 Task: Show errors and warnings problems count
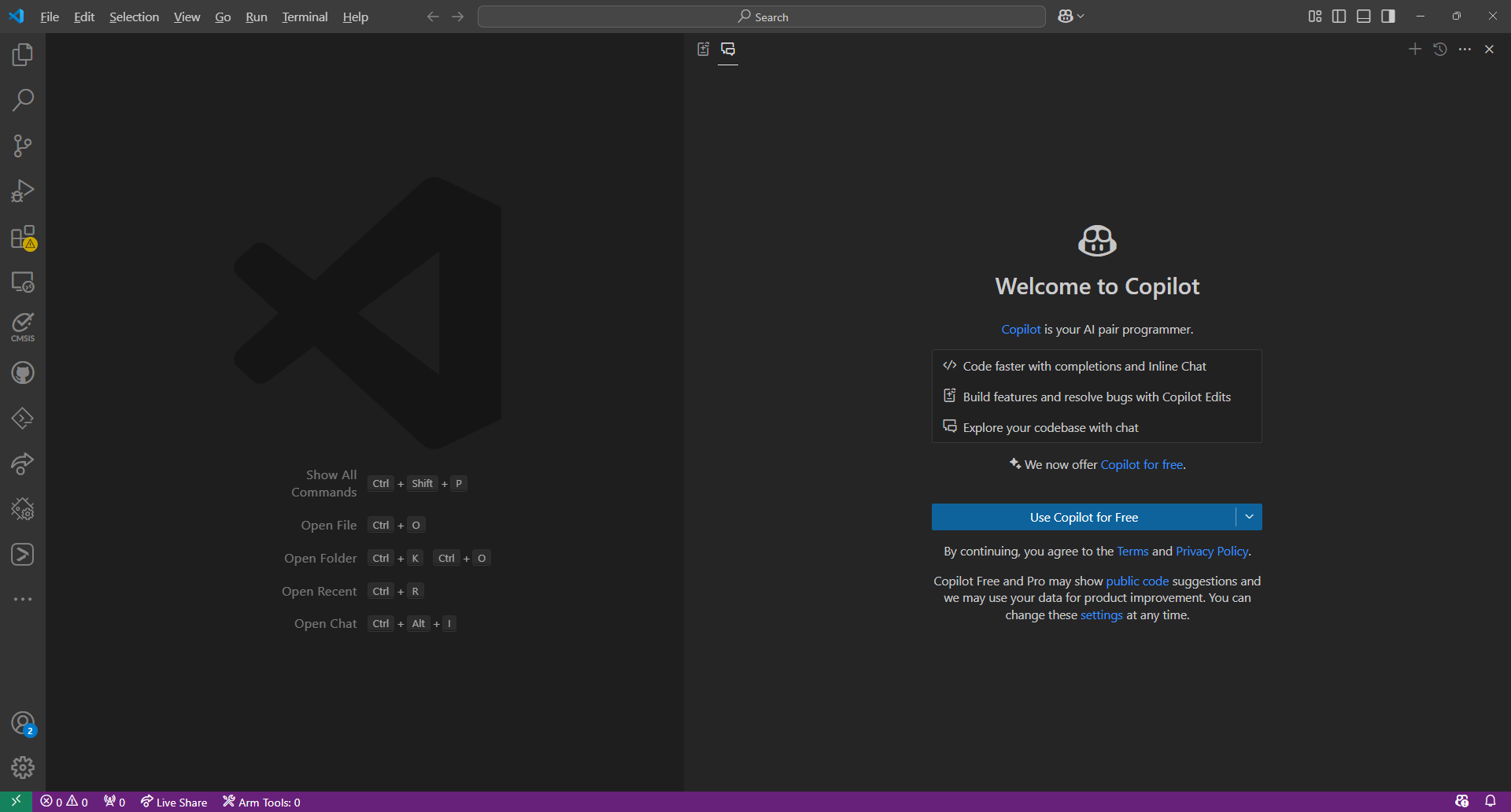[64, 802]
